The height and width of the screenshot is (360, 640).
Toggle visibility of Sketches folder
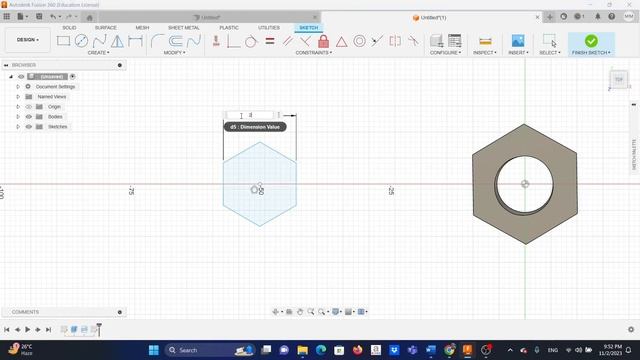point(29,127)
